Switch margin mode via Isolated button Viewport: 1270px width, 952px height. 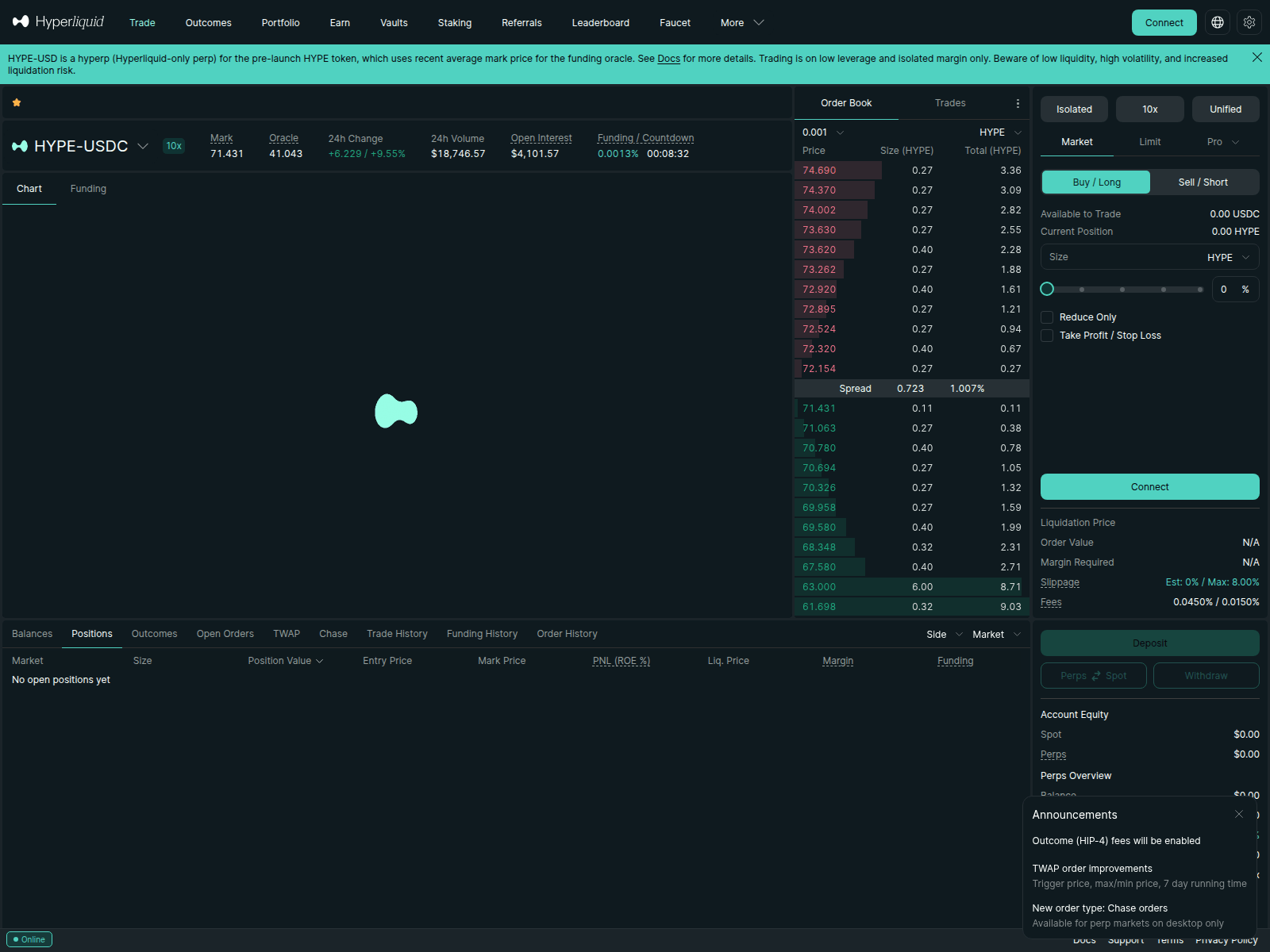1074,109
